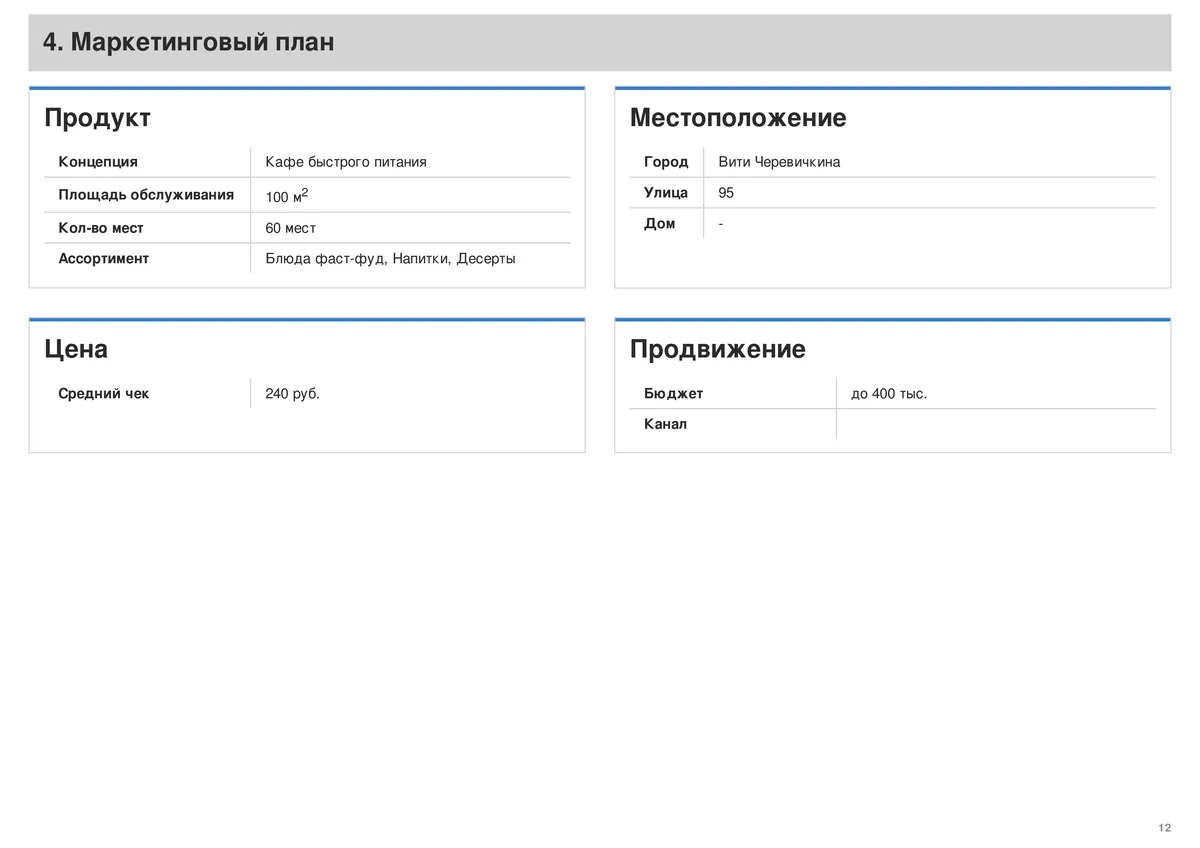The height and width of the screenshot is (848, 1200).
Task: Click the 'Продвижение' section heading
Action: click(x=717, y=350)
